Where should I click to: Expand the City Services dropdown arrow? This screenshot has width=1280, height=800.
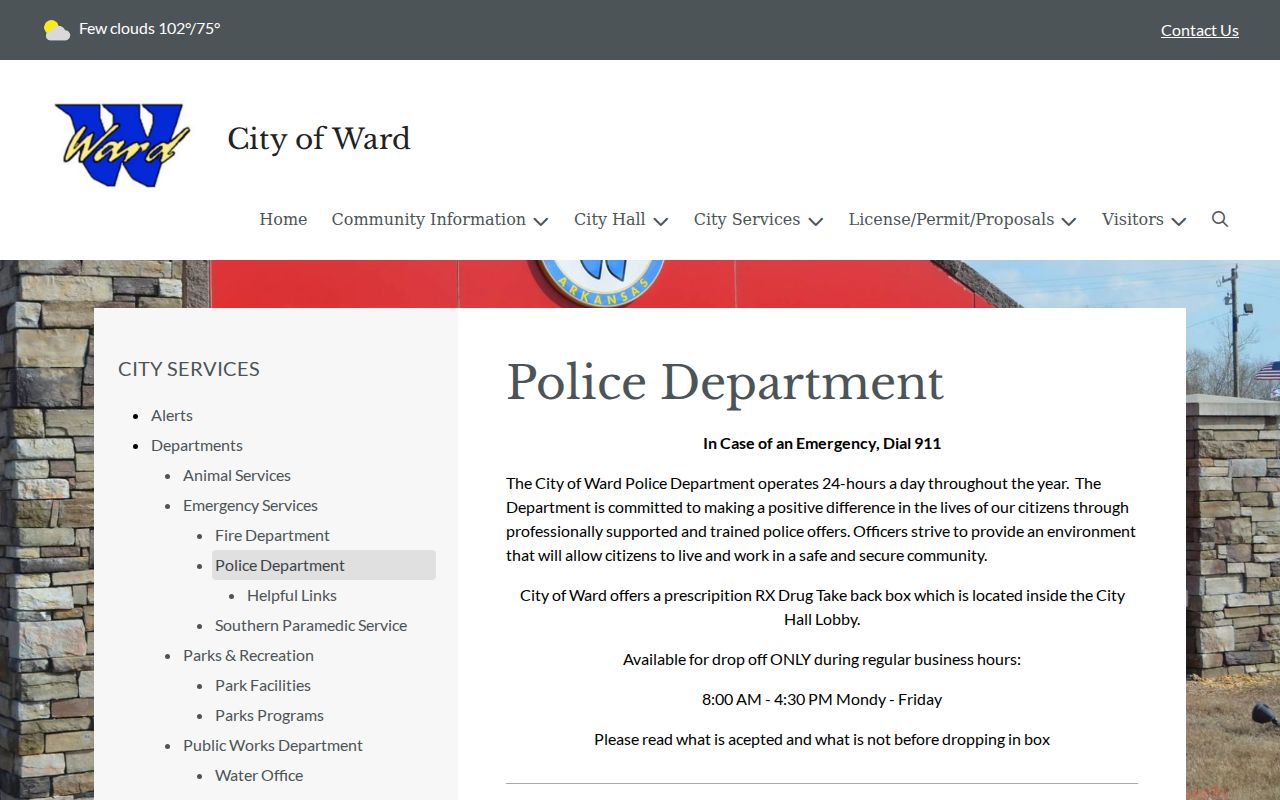tap(816, 221)
